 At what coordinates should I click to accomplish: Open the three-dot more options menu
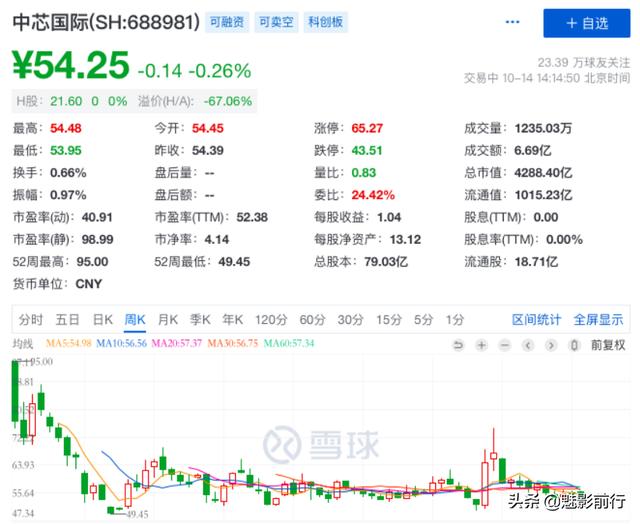pyautogui.click(x=512, y=22)
